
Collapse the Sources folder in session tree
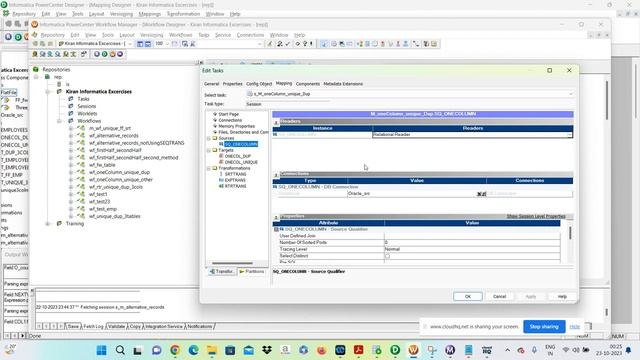[209, 138]
